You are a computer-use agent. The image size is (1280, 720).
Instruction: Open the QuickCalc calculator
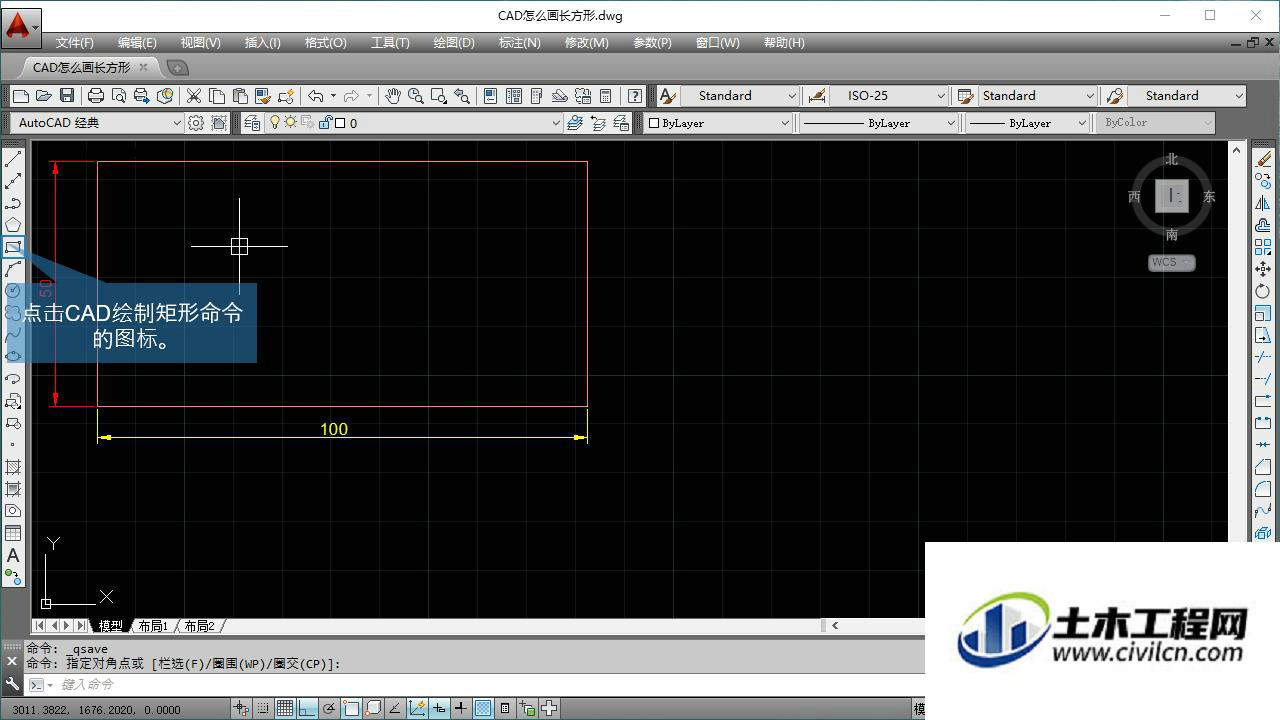click(x=606, y=96)
